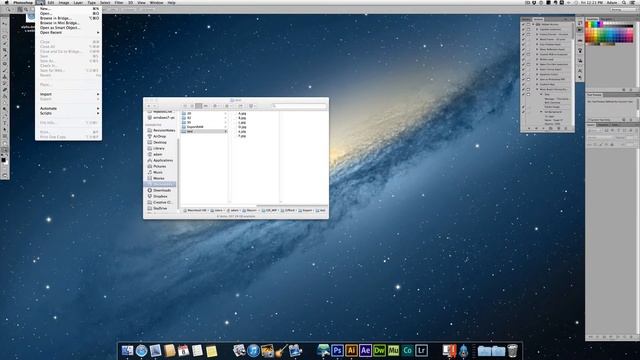Image resolution: width=640 pixels, height=360 pixels.
Task: Select Browse in Mini Bridge… entry
Action: click(x=68, y=23)
